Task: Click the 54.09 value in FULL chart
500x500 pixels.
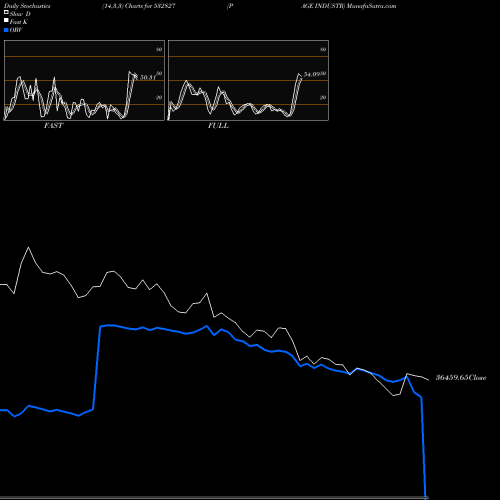Action: pos(312,74)
